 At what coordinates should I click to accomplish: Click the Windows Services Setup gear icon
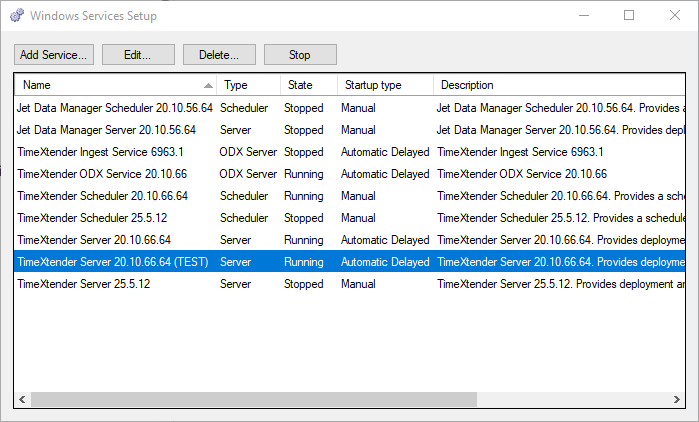point(17,15)
